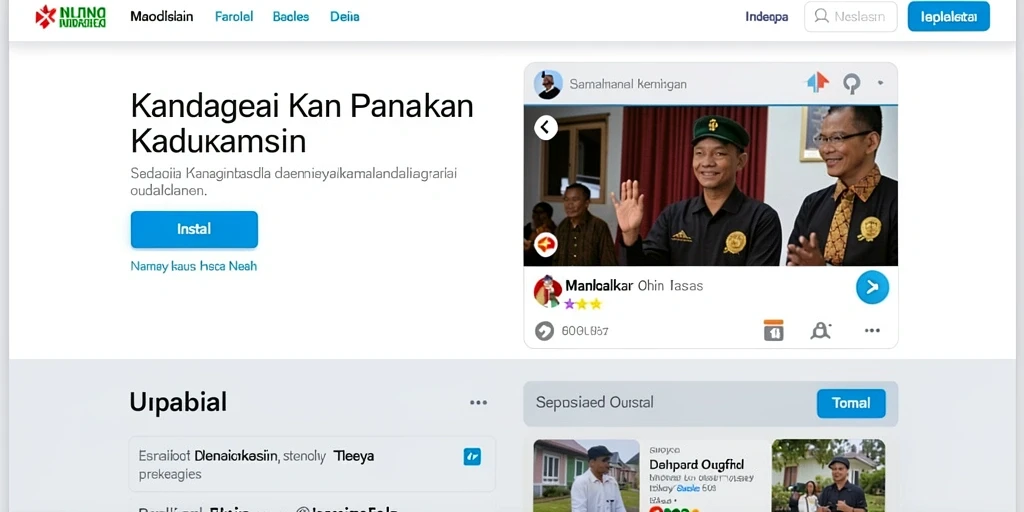Open the right house thumbnail image
The image size is (1024, 512).
828,475
